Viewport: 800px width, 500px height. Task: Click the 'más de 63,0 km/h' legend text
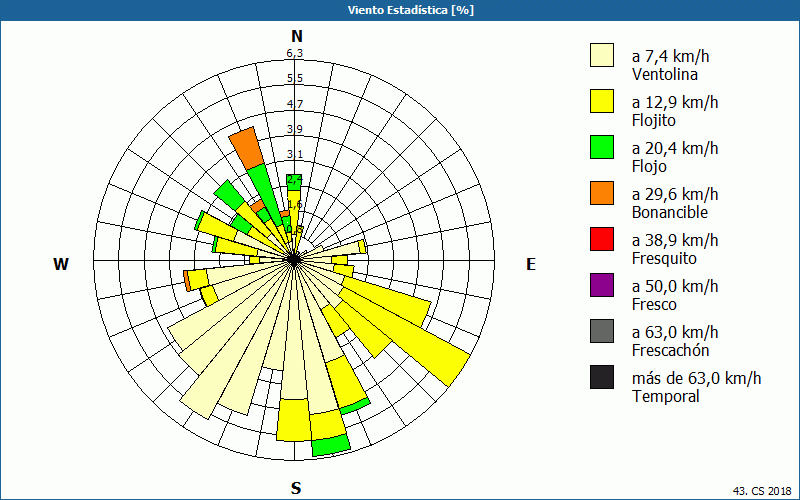click(696, 378)
